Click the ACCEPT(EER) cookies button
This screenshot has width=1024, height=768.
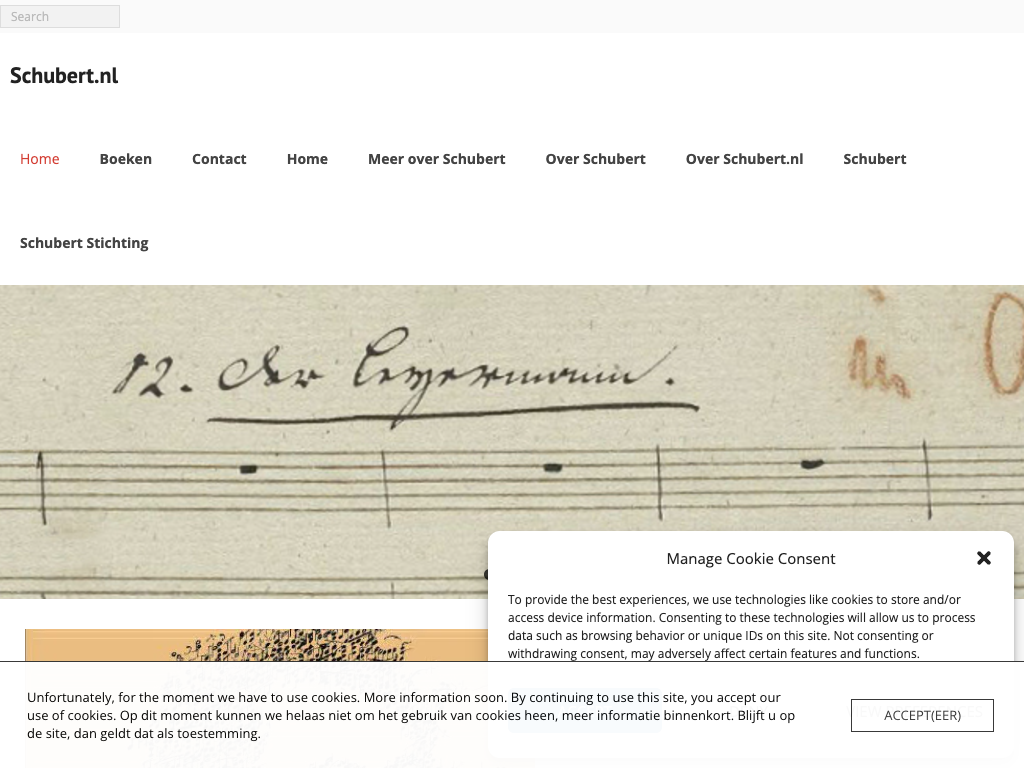(922, 715)
